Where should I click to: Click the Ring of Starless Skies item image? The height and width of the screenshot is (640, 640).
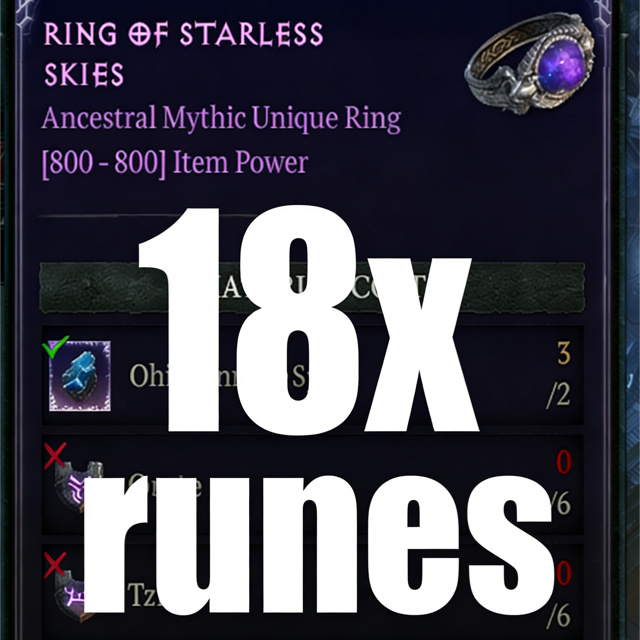530,63
